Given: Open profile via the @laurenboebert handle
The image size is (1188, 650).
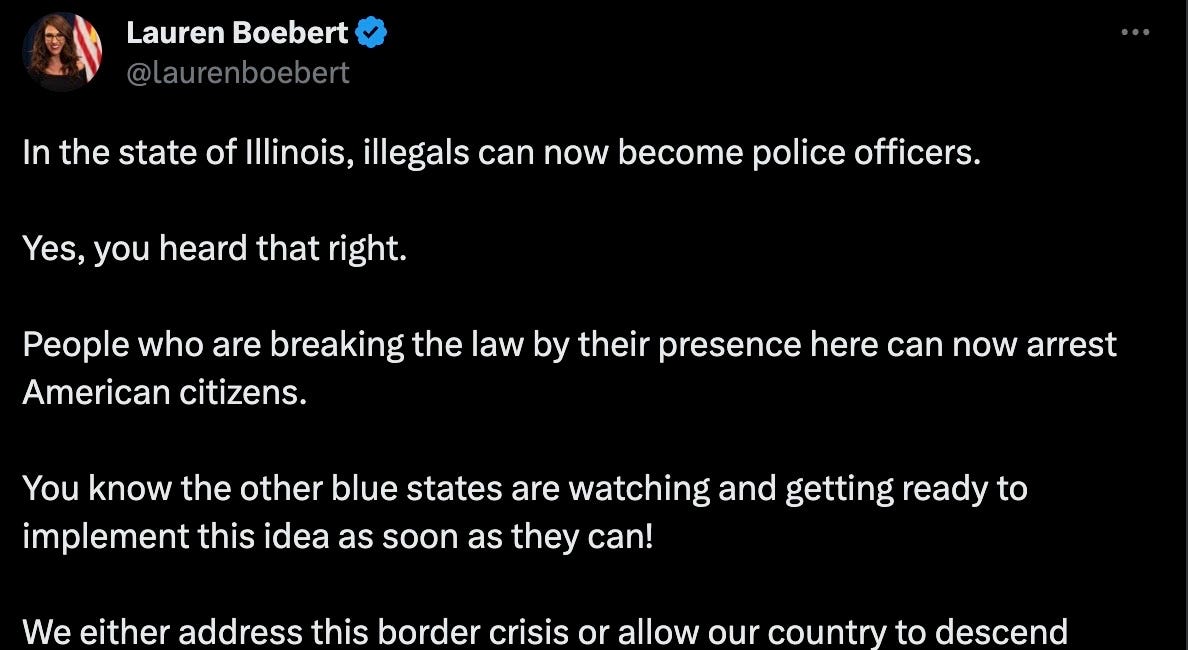Looking at the screenshot, I should click(237, 72).
